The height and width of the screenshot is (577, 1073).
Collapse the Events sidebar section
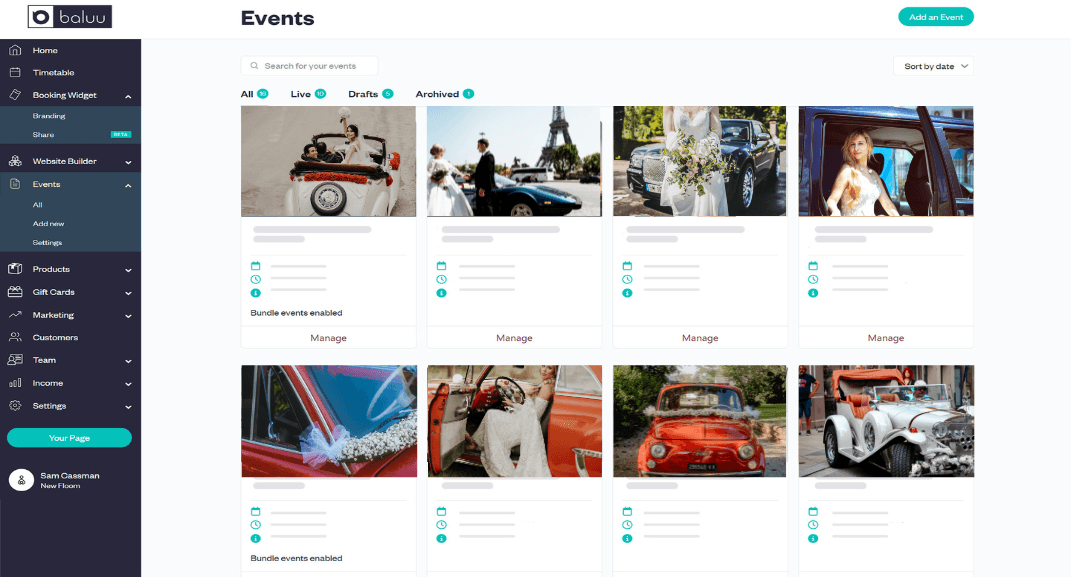tap(128, 185)
